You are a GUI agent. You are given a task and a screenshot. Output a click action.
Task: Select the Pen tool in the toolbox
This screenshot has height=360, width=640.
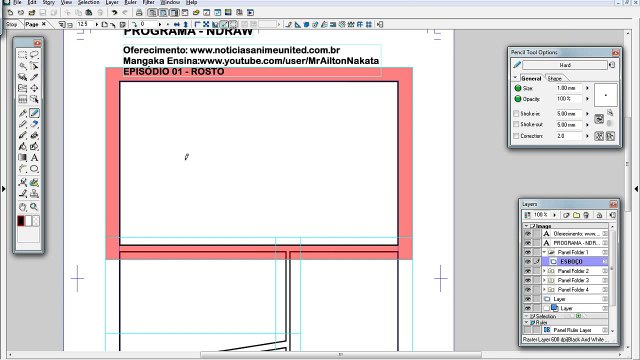coord(22,113)
